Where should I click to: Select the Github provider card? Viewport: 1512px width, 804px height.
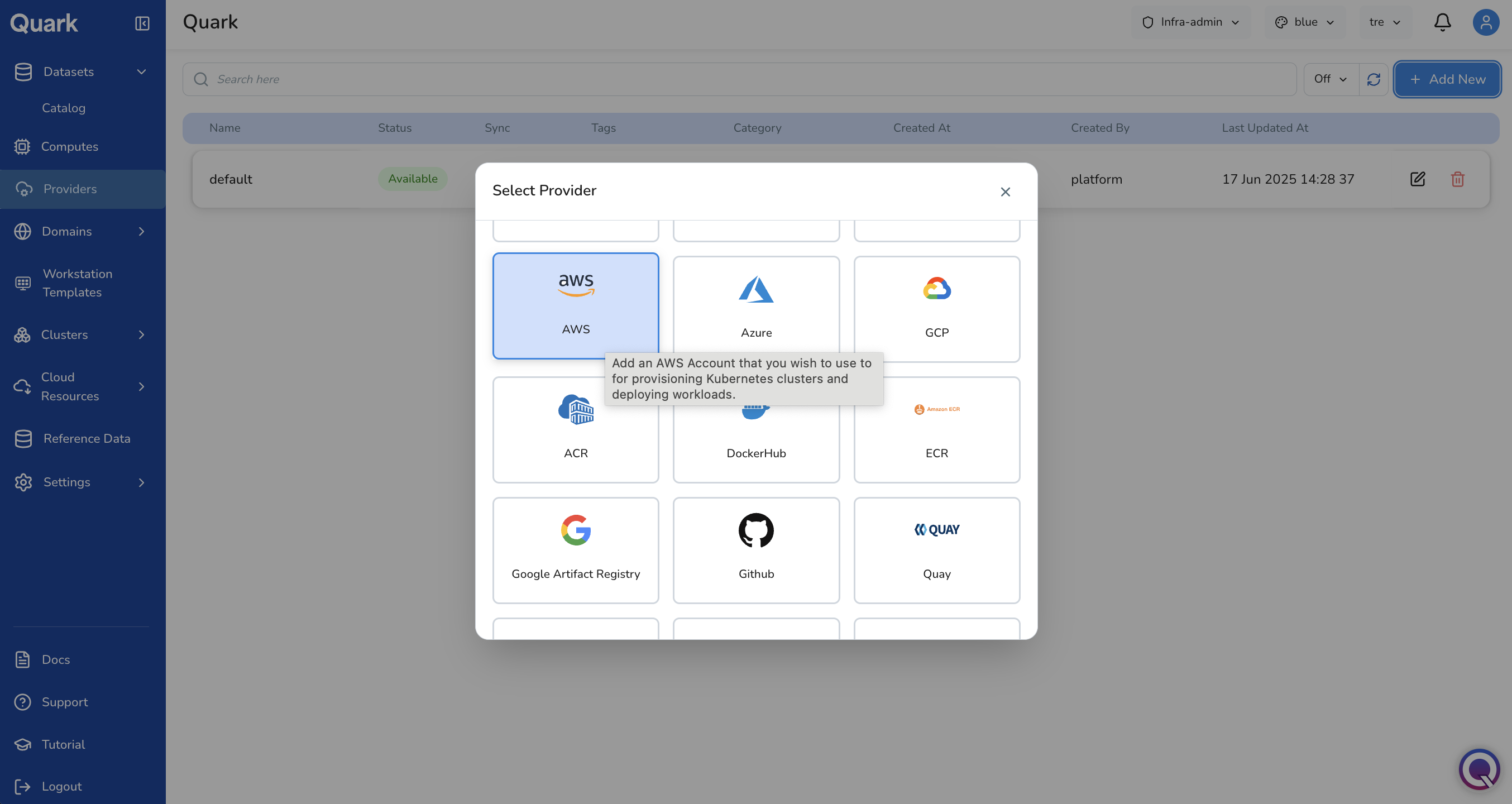[756, 551]
